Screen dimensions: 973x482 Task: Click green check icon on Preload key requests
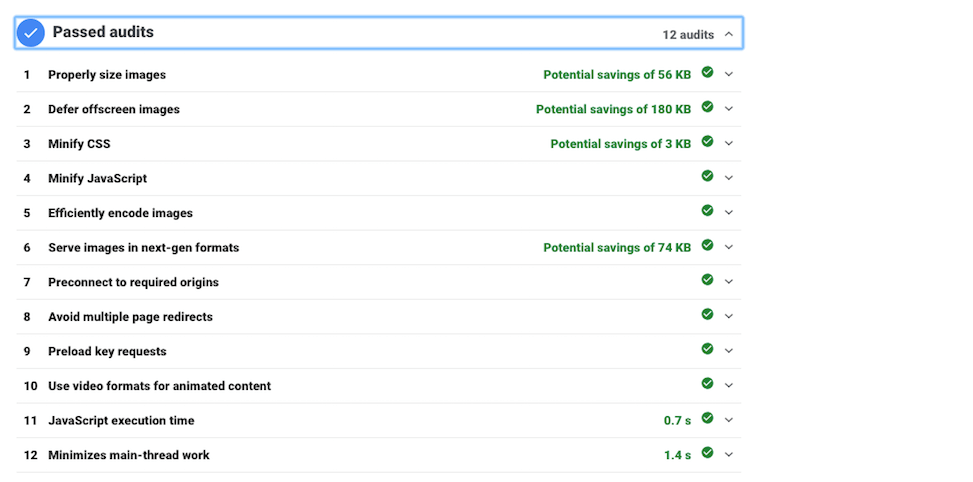(x=707, y=349)
